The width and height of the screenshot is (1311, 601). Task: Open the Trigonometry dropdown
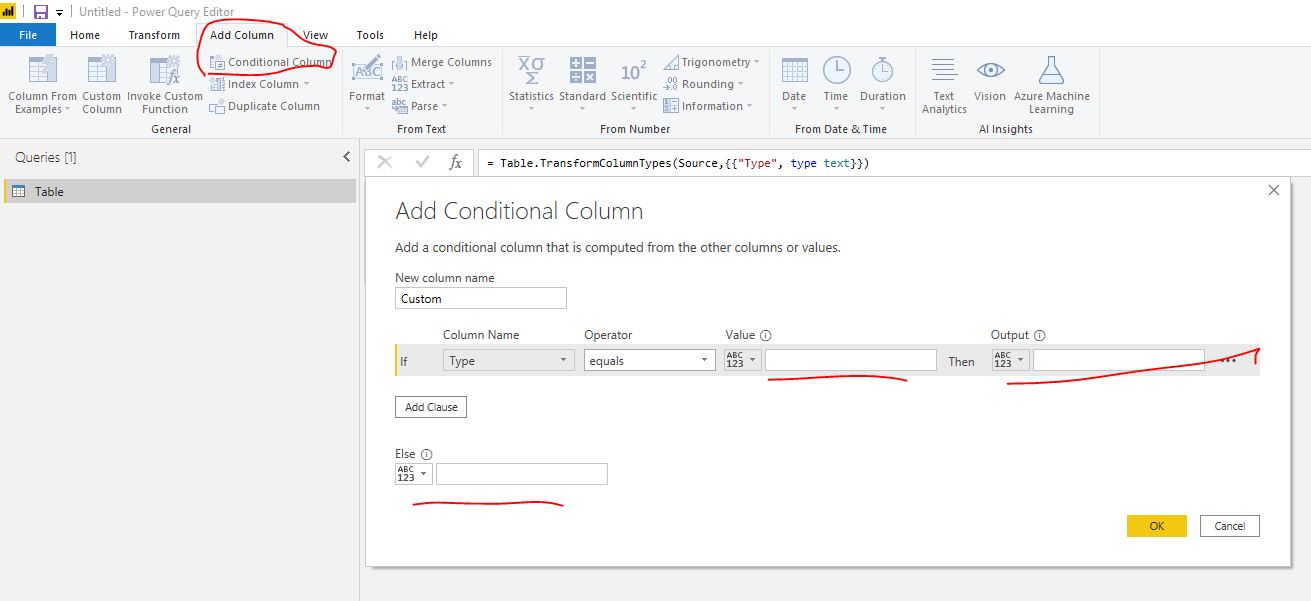pos(711,62)
